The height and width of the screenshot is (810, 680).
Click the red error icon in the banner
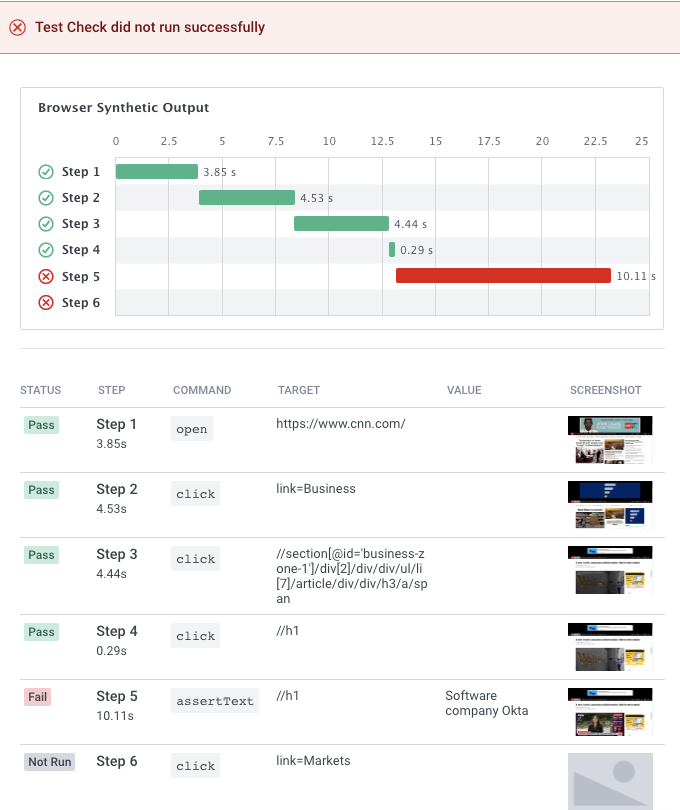[18, 28]
